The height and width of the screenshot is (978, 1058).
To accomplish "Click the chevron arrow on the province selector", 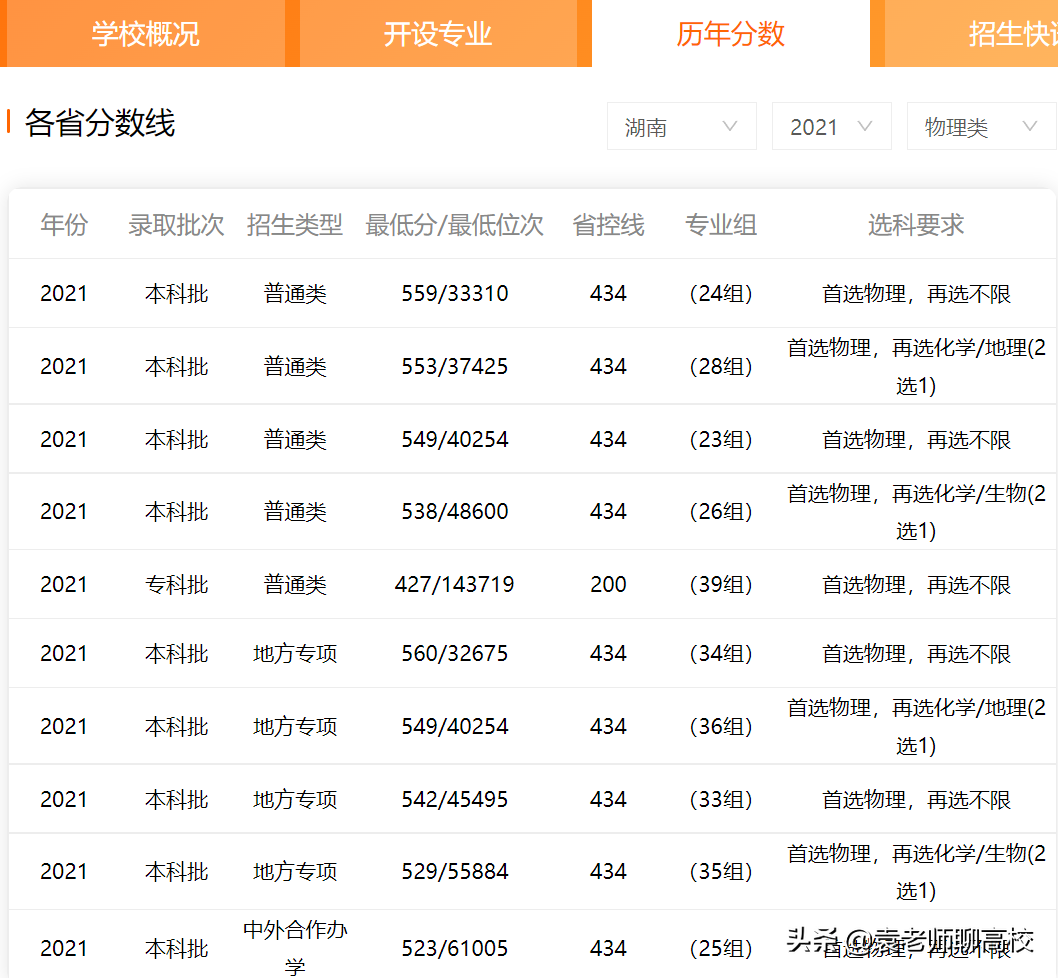I will (x=731, y=126).
